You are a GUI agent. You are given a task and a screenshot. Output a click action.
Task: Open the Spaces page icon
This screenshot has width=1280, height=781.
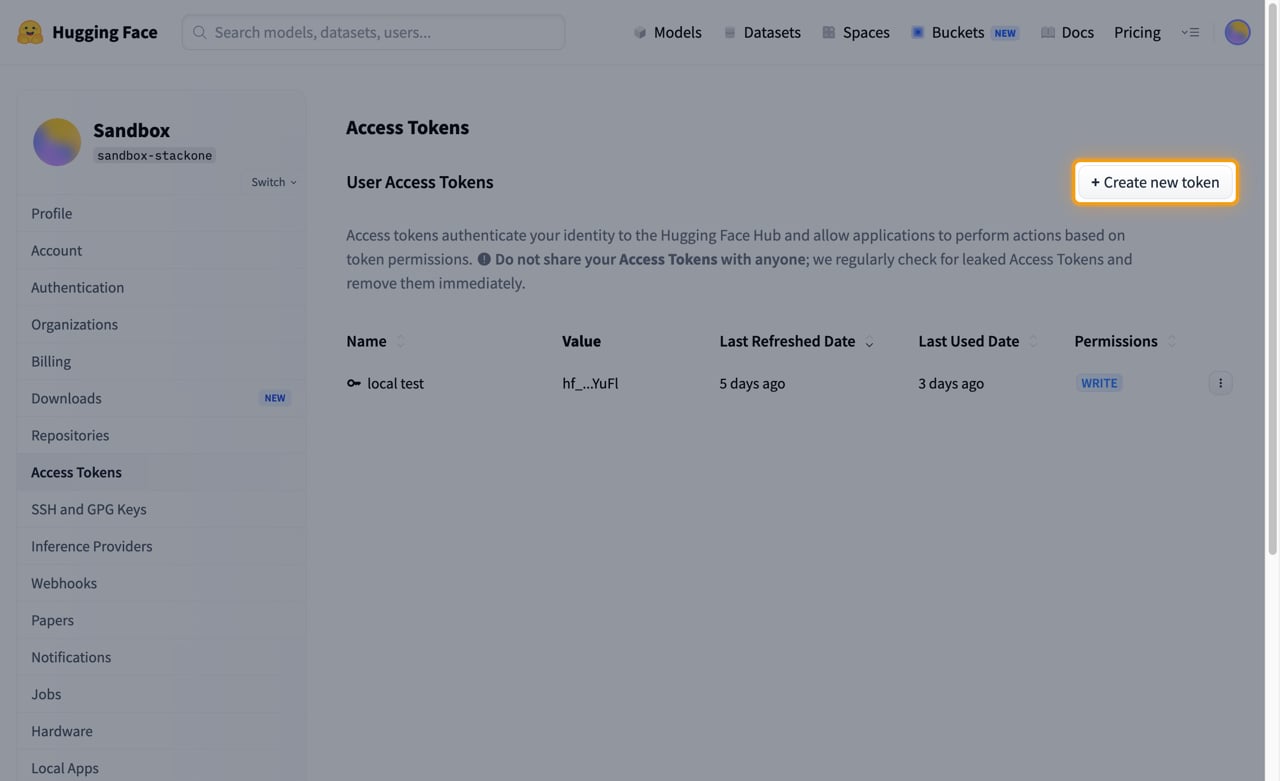[829, 32]
